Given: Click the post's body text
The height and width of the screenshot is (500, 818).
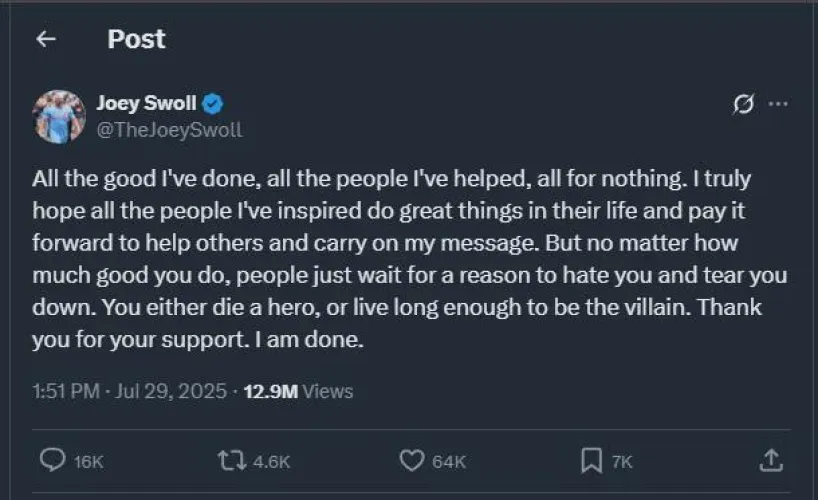Looking at the screenshot, I should point(408,259).
